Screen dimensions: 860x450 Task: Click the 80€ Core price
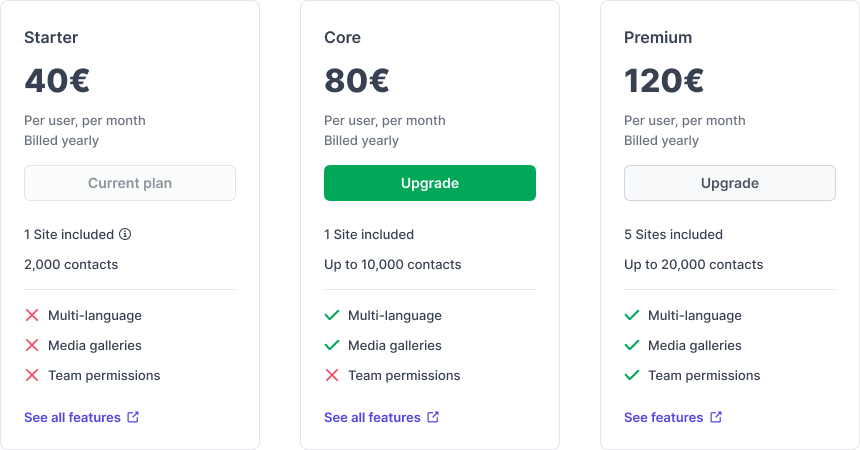tap(357, 81)
